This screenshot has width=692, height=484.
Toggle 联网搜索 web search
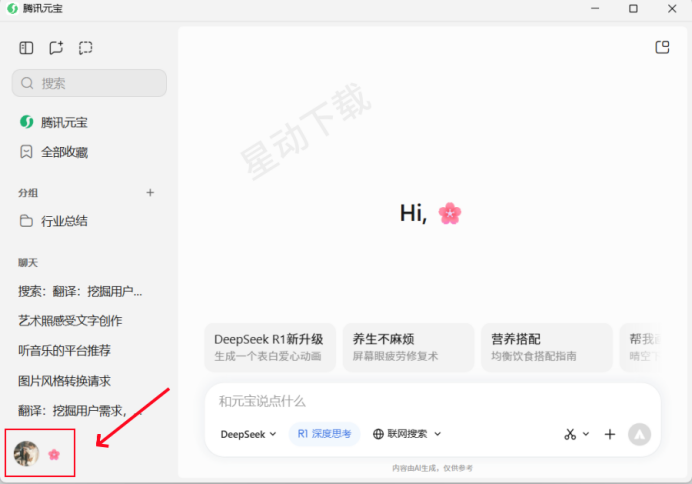coord(400,434)
